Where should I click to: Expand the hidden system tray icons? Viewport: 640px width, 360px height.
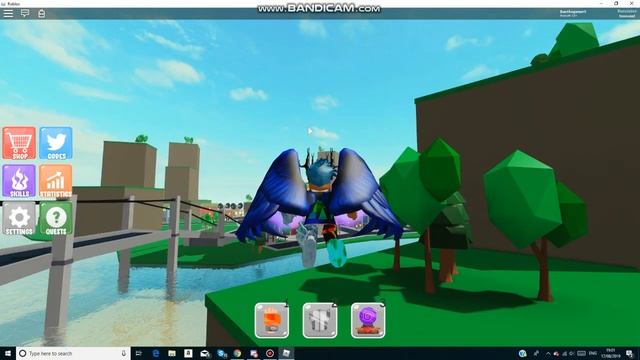tap(548, 353)
